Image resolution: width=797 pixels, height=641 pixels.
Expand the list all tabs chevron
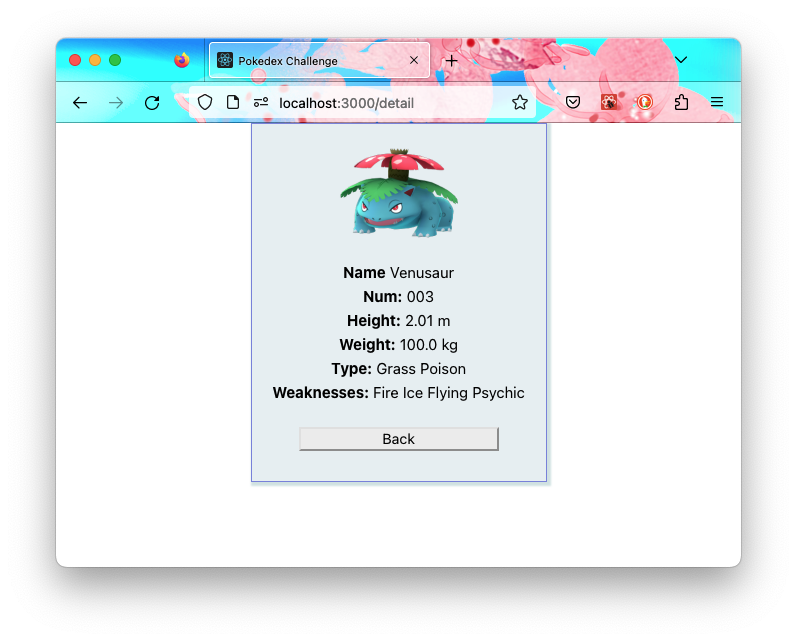click(681, 60)
